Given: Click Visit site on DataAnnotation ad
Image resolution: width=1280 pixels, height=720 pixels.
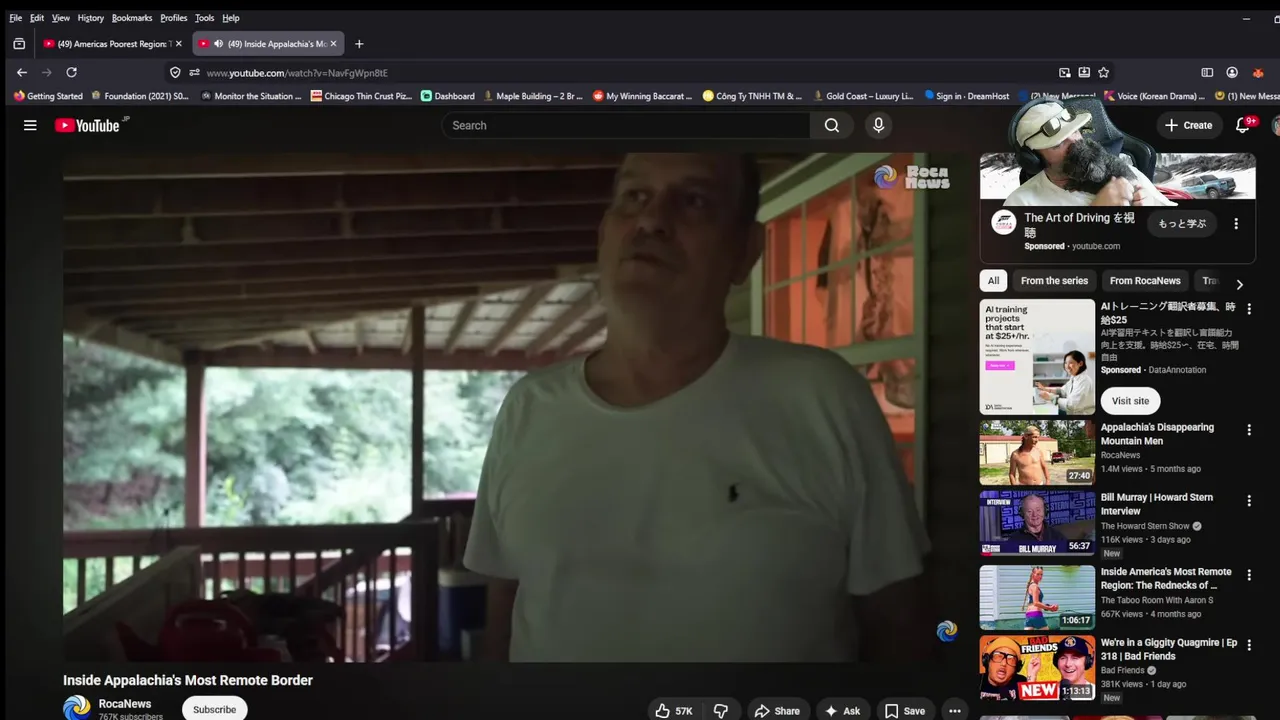Looking at the screenshot, I should 1130,401.
